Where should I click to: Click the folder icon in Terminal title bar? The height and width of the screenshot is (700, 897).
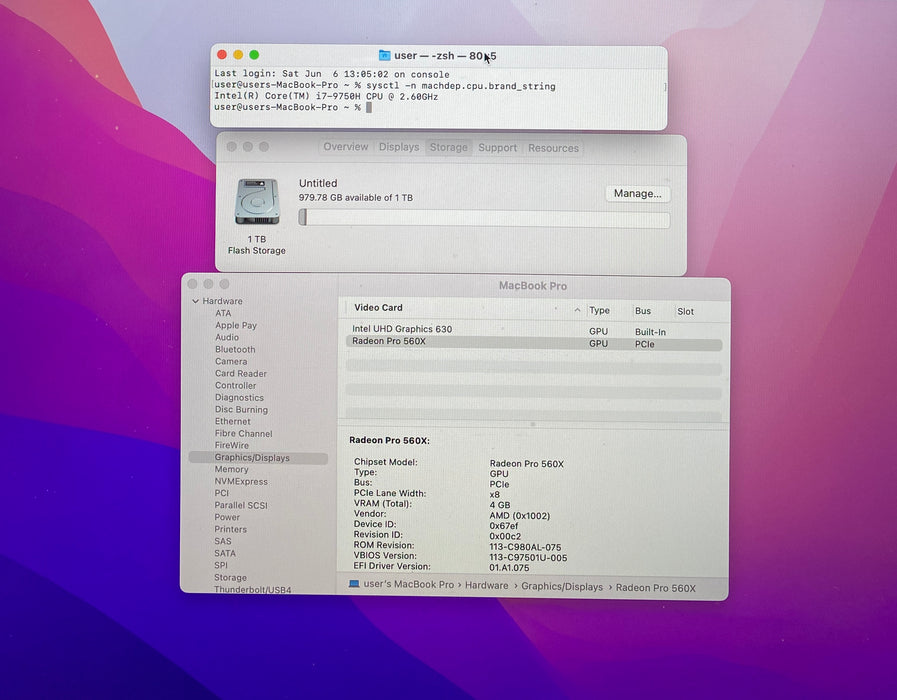pos(384,55)
